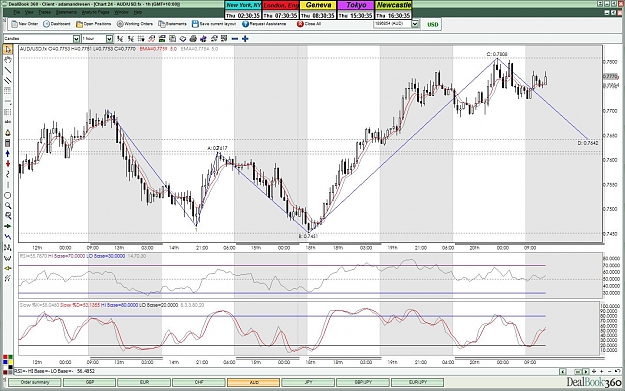Click the Newcastle clock panel
The width and height of the screenshot is (625, 391).
[393, 10]
